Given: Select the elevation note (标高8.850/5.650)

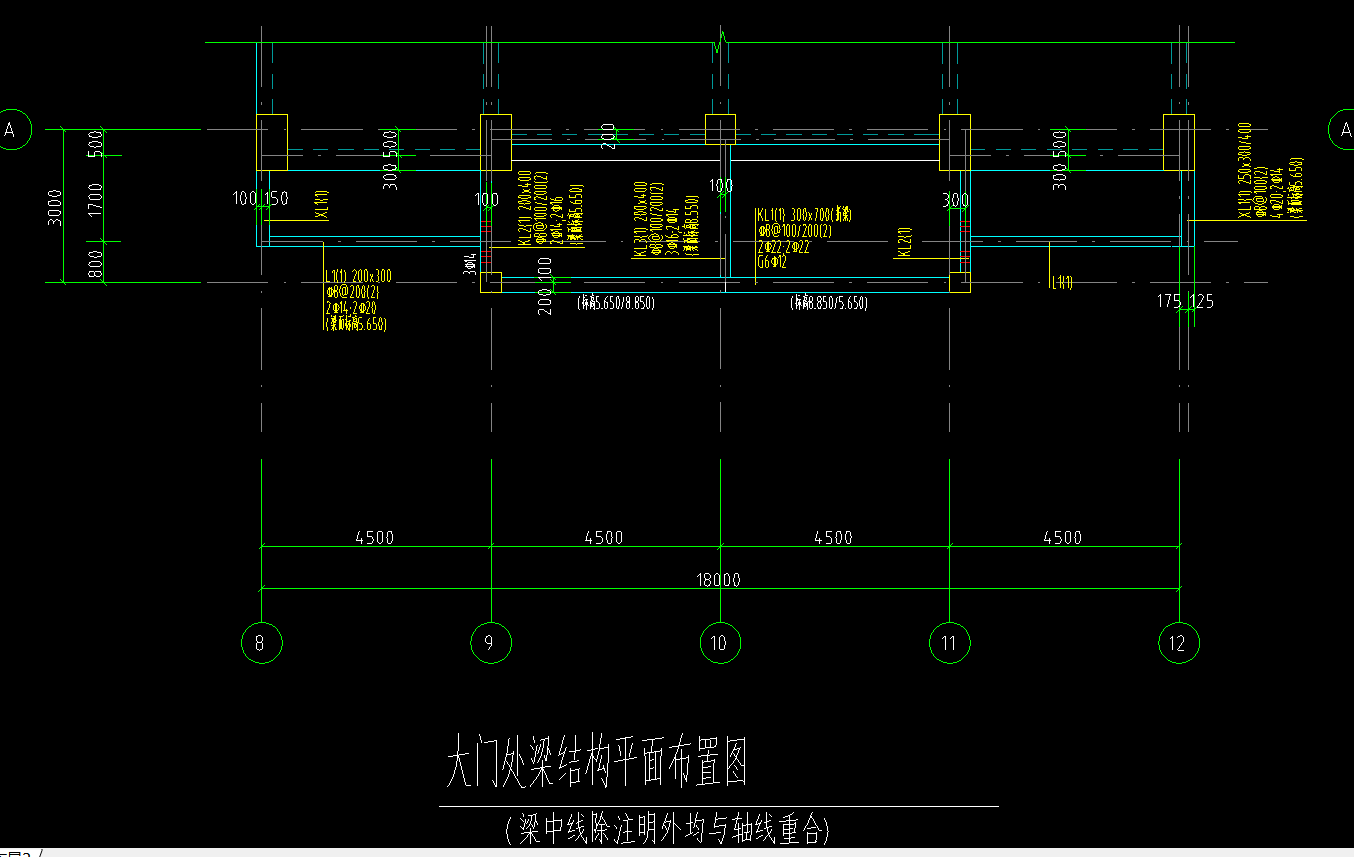Looking at the screenshot, I should 829,303.
